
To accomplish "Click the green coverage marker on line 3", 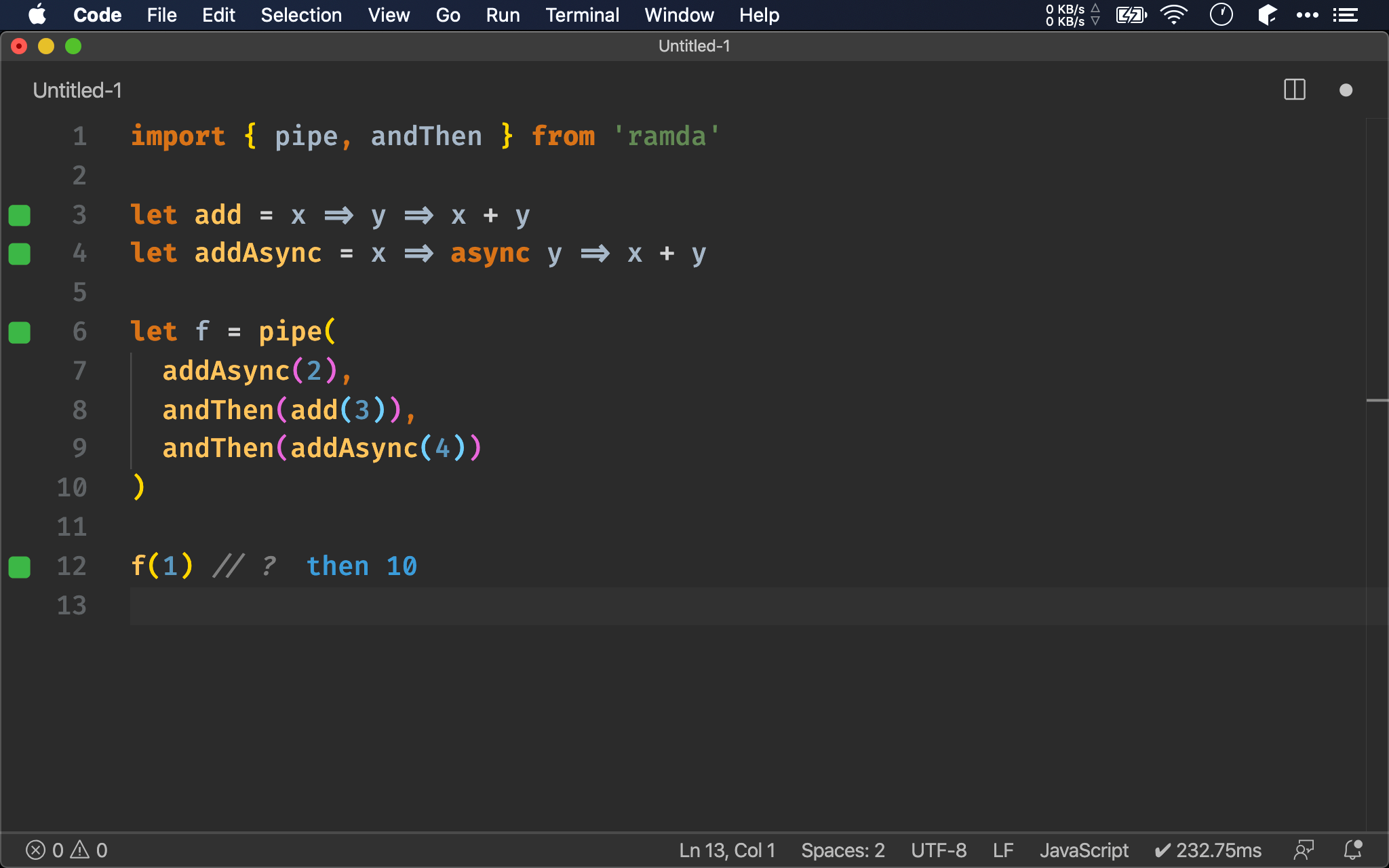I will click(x=20, y=215).
